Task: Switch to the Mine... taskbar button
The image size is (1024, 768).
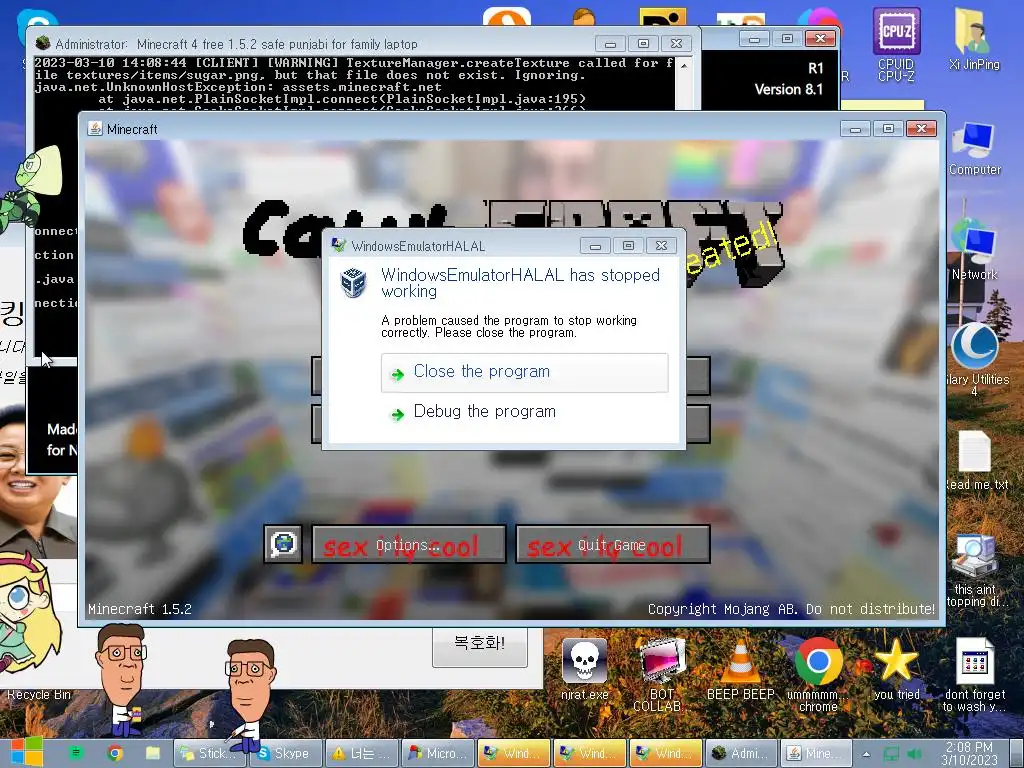Action: [816, 753]
